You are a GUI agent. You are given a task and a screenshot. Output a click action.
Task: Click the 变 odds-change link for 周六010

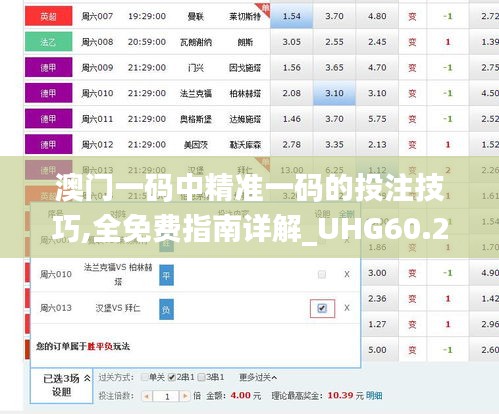point(412,93)
